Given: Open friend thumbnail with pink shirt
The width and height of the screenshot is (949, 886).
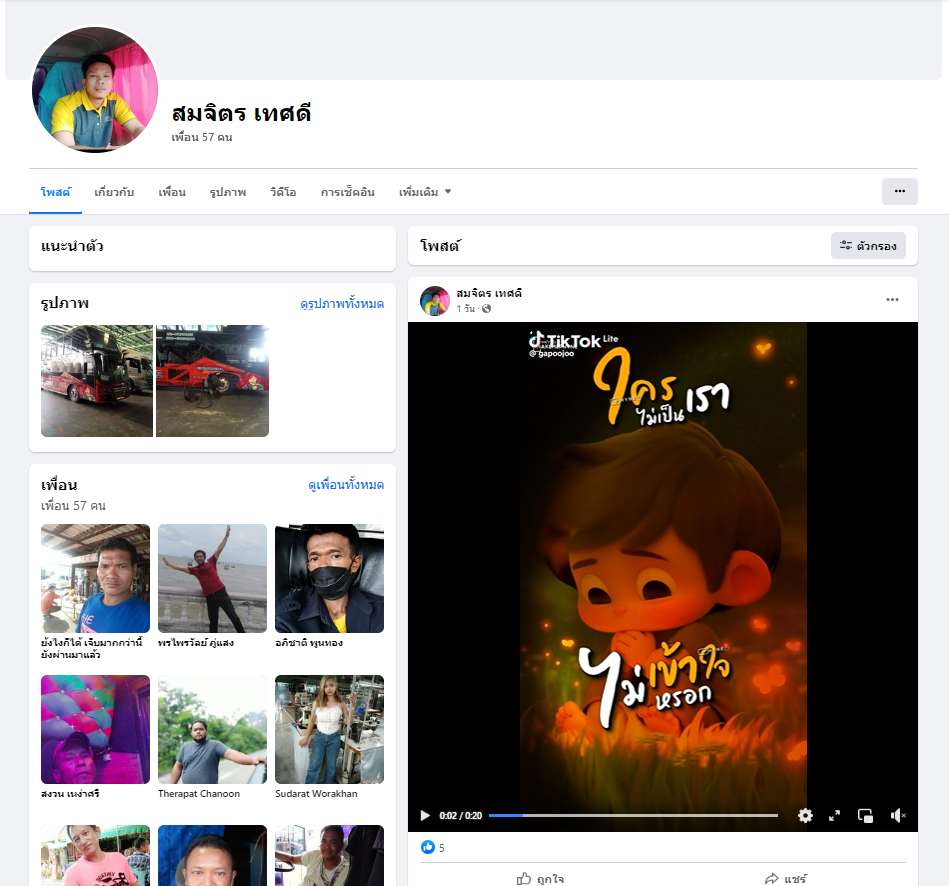Looking at the screenshot, I should pos(95,855).
